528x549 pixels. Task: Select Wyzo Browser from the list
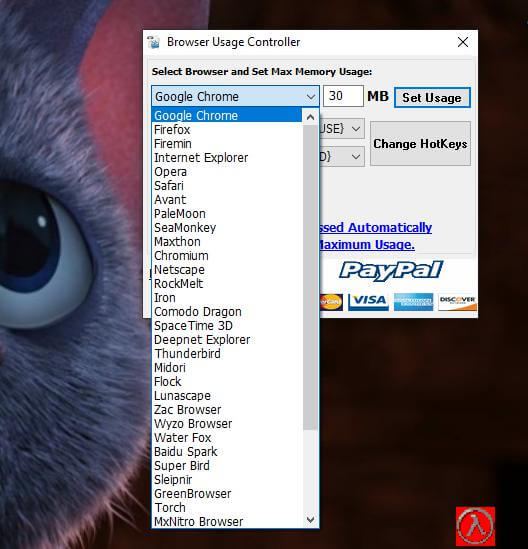click(227, 424)
